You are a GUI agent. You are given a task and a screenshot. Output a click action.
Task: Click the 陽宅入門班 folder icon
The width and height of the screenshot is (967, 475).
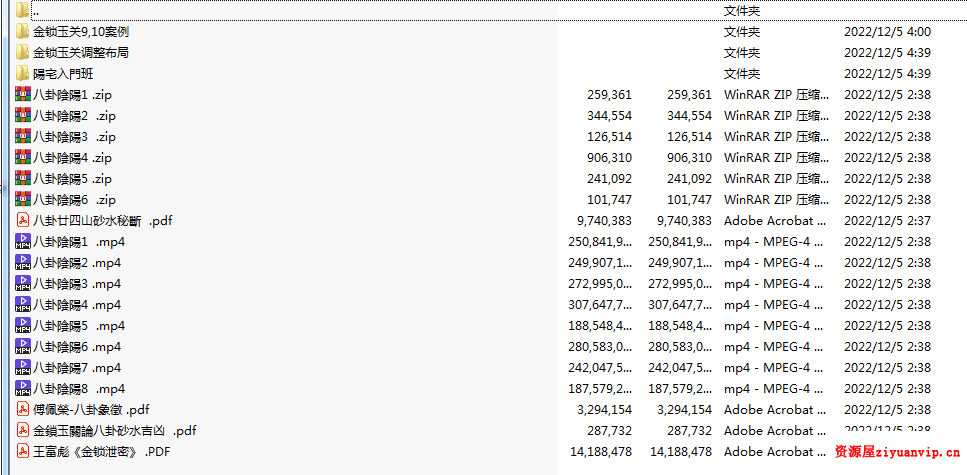22,74
